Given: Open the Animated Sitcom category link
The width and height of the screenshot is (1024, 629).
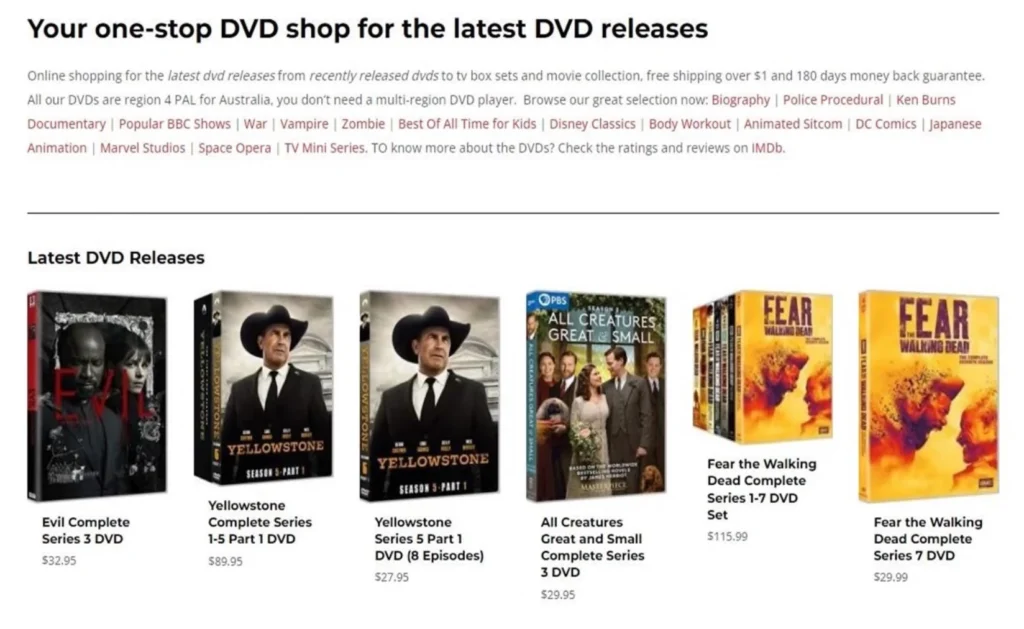Looking at the screenshot, I should click(793, 124).
